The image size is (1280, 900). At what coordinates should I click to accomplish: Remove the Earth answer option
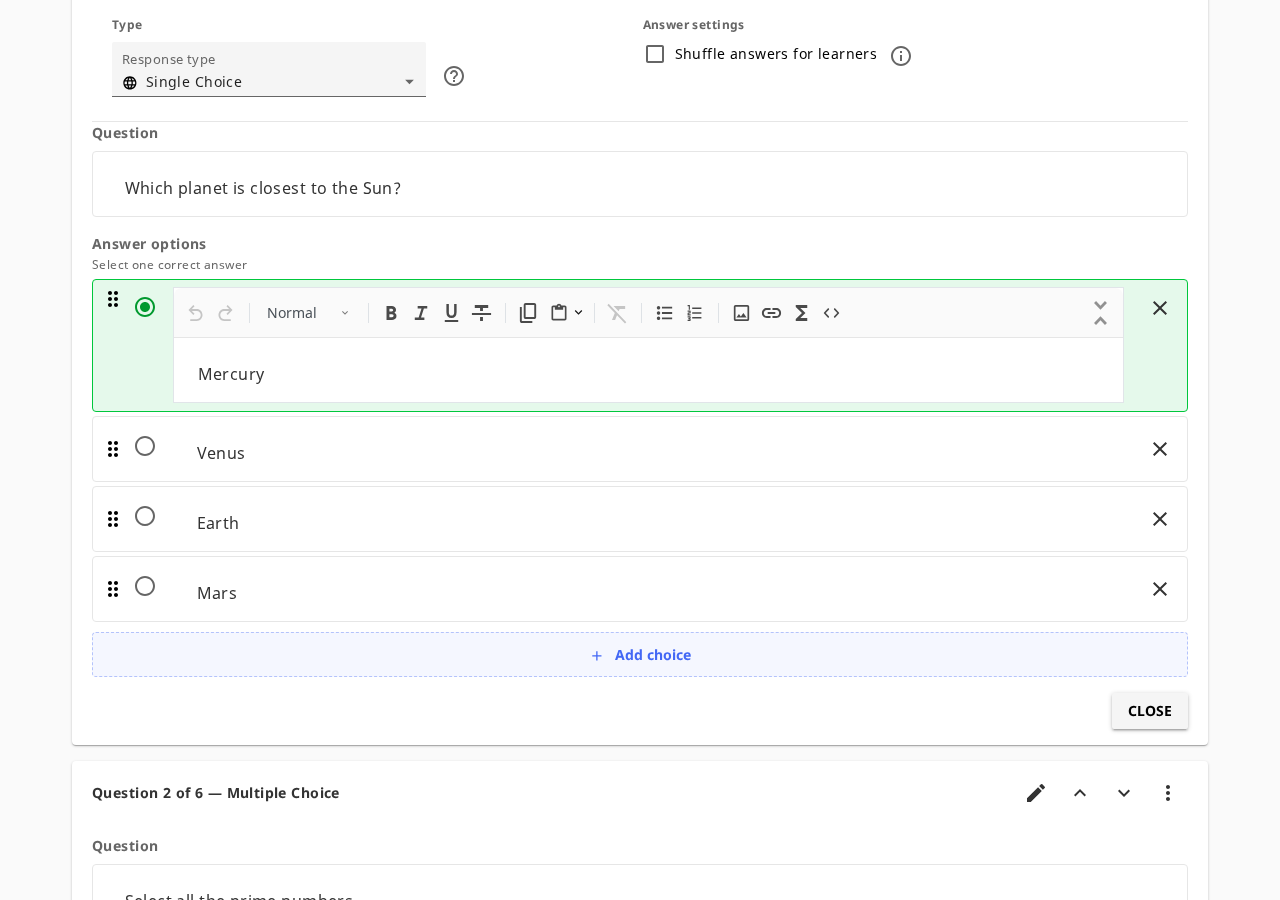pyautogui.click(x=1160, y=519)
